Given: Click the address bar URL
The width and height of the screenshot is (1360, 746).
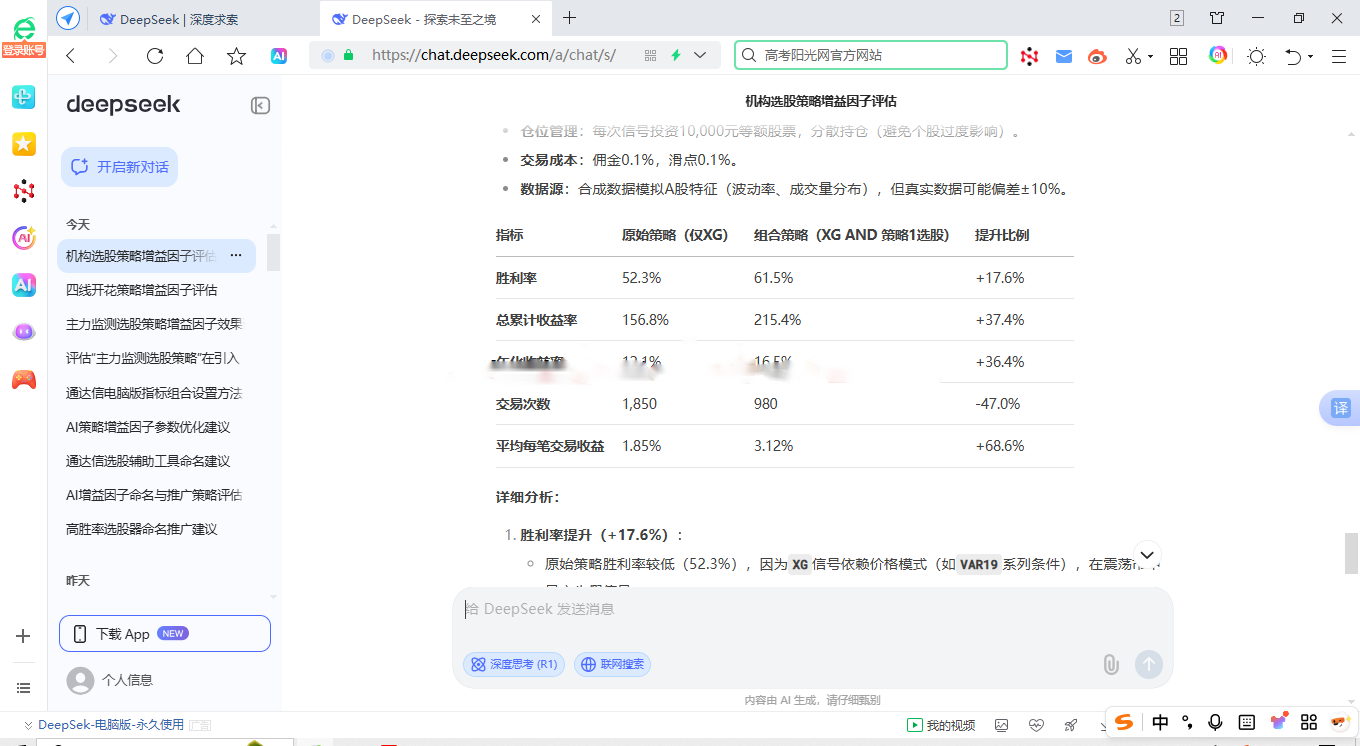Looking at the screenshot, I should (x=493, y=56).
